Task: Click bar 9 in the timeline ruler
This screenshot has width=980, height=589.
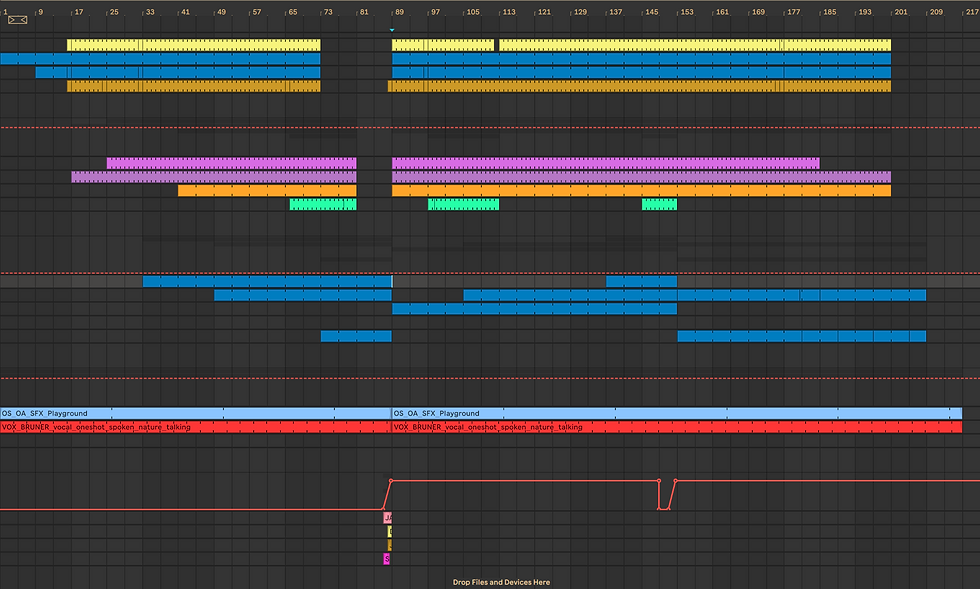Action: (x=41, y=12)
